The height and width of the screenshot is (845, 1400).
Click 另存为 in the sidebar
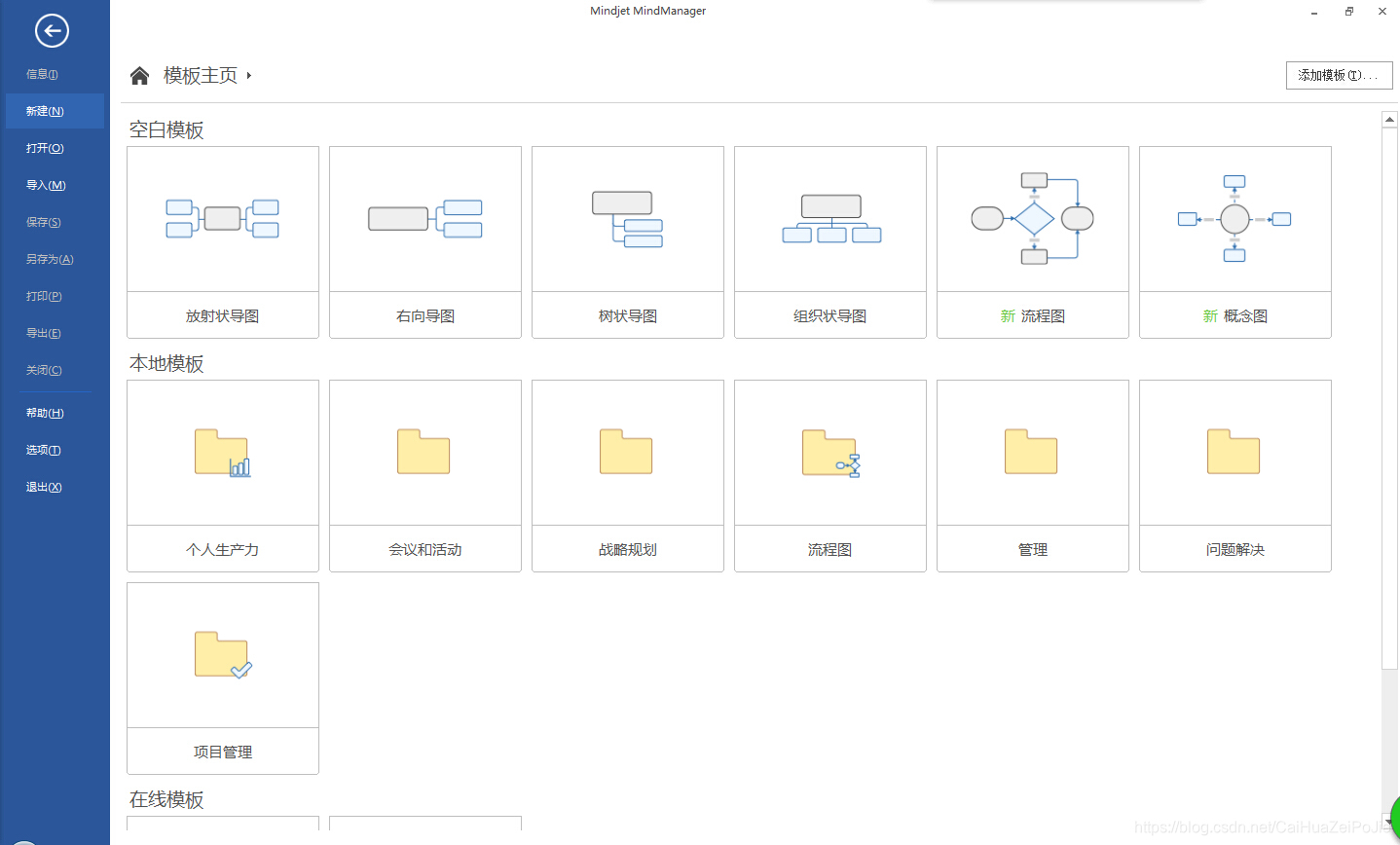(x=50, y=259)
